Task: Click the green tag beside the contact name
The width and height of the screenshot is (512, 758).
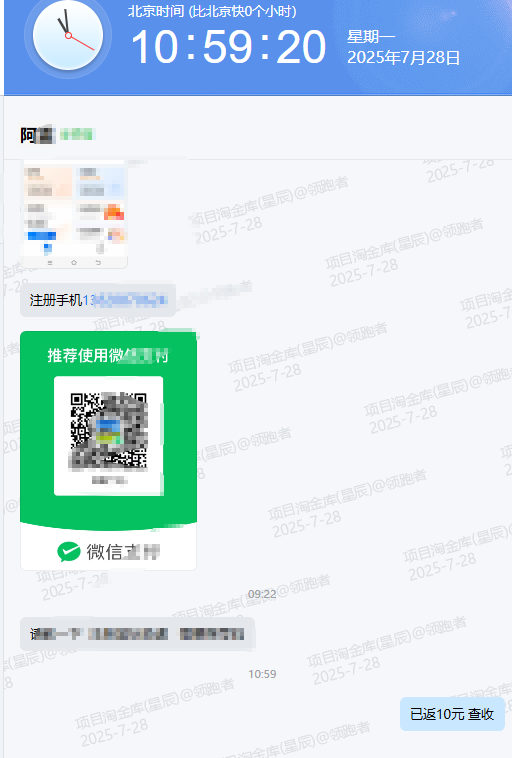Action: (76, 134)
